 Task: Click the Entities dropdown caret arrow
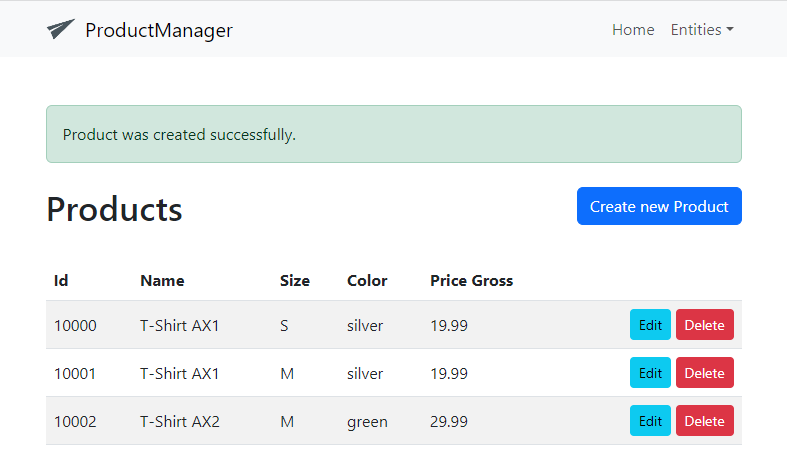[x=730, y=30]
